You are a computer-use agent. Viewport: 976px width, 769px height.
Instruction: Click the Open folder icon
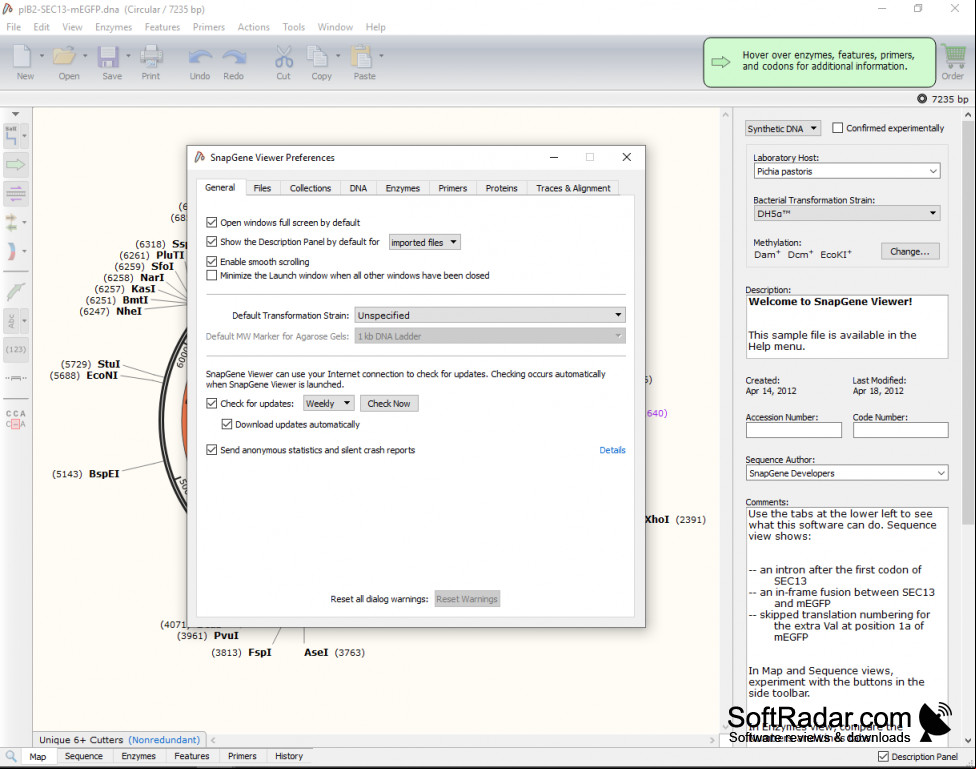coord(63,56)
